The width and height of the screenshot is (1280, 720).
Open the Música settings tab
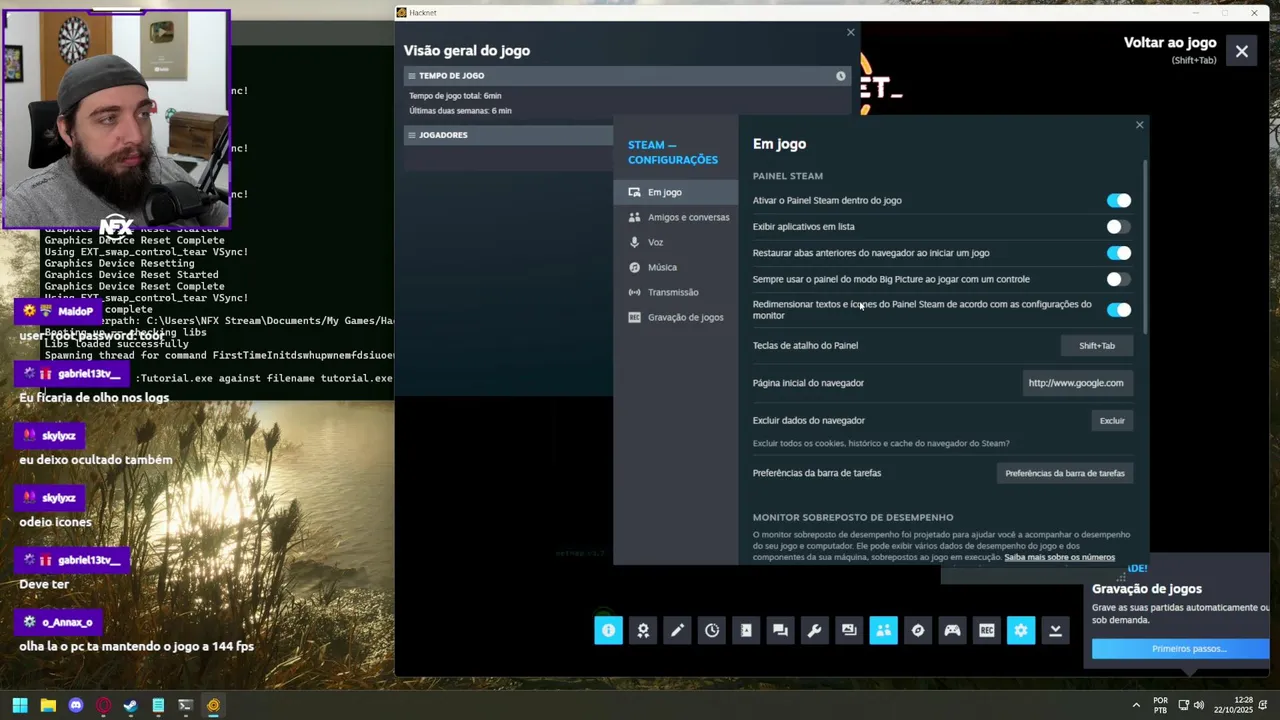[676, 267]
